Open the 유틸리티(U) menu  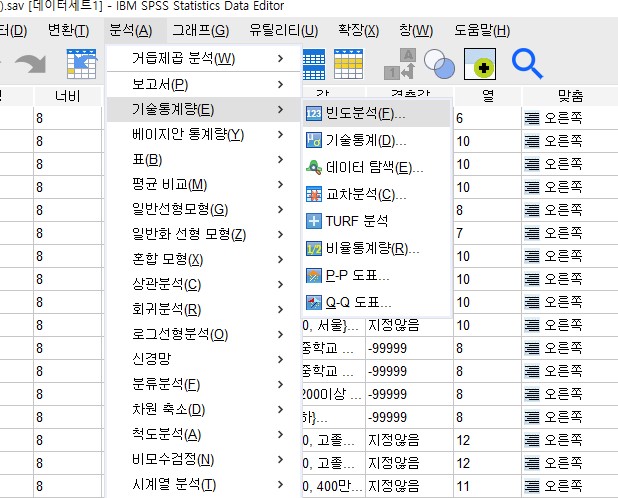point(284,30)
